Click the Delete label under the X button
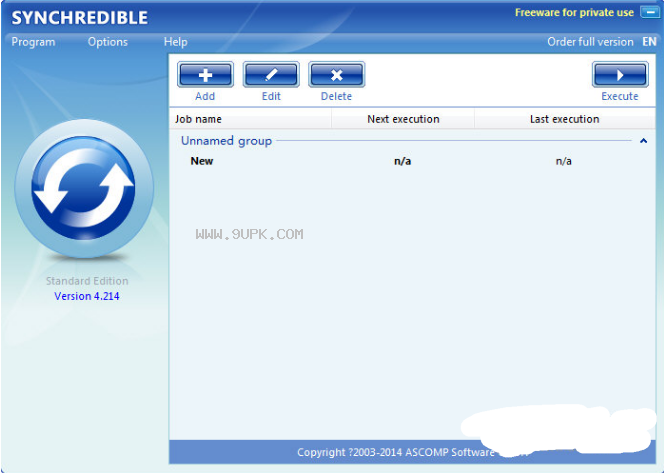Image resolution: width=664 pixels, height=473 pixels. (336, 96)
